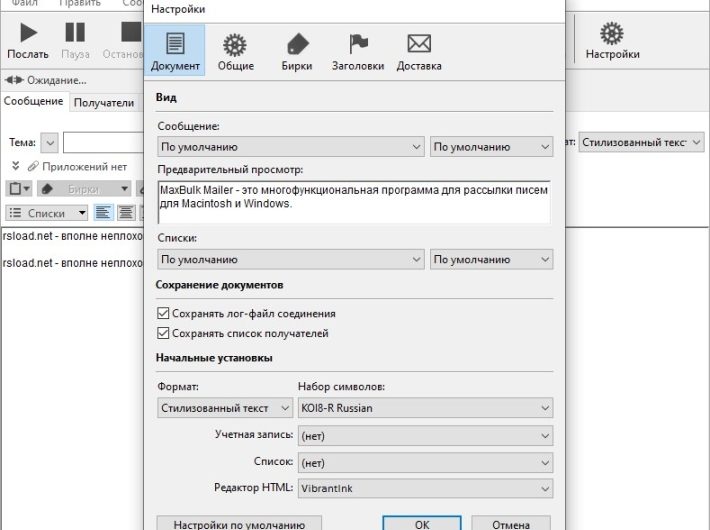The image size is (710, 530).
Task: Click second rsload.net line in message body
Action: (72, 263)
